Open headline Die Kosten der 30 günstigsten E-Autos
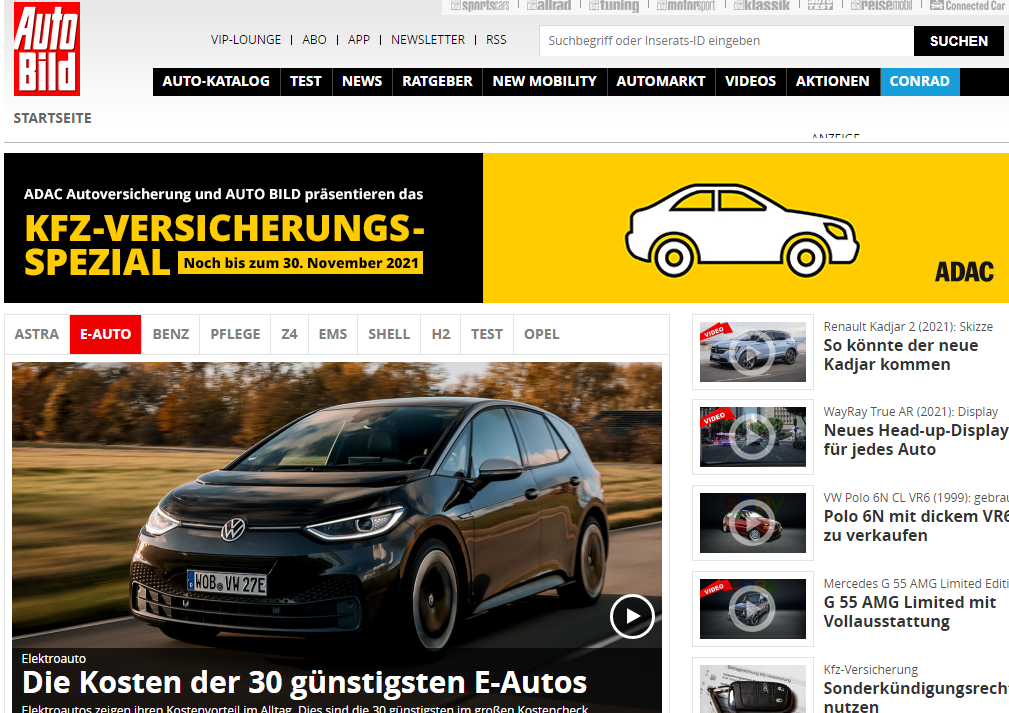This screenshot has height=713, width=1009. click(304, 683)
